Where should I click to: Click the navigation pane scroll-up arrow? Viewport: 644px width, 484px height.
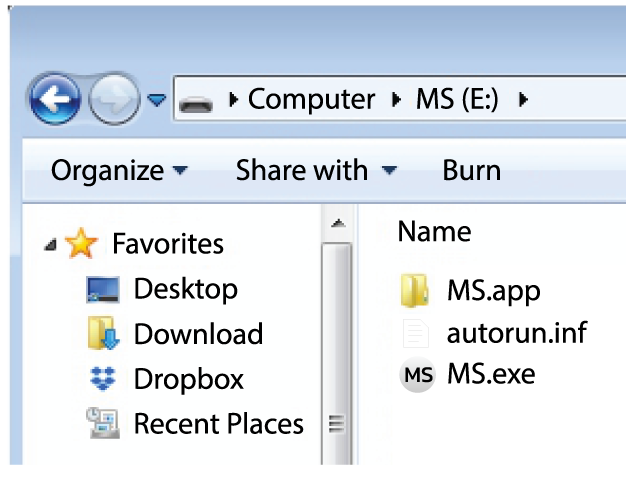[338, 224]
